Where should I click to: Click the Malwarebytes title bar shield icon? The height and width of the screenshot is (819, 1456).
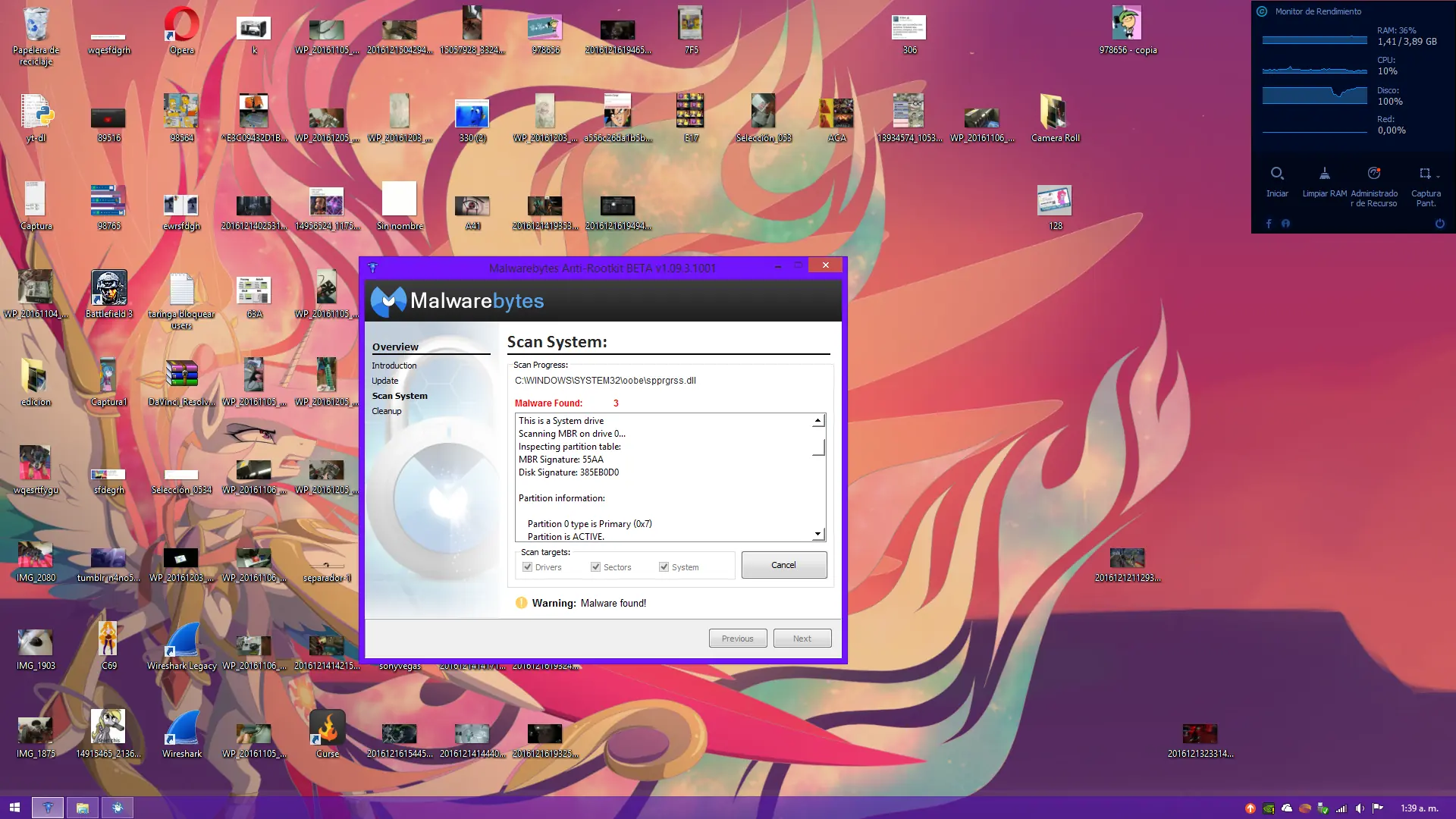click(x=372, y=268)
